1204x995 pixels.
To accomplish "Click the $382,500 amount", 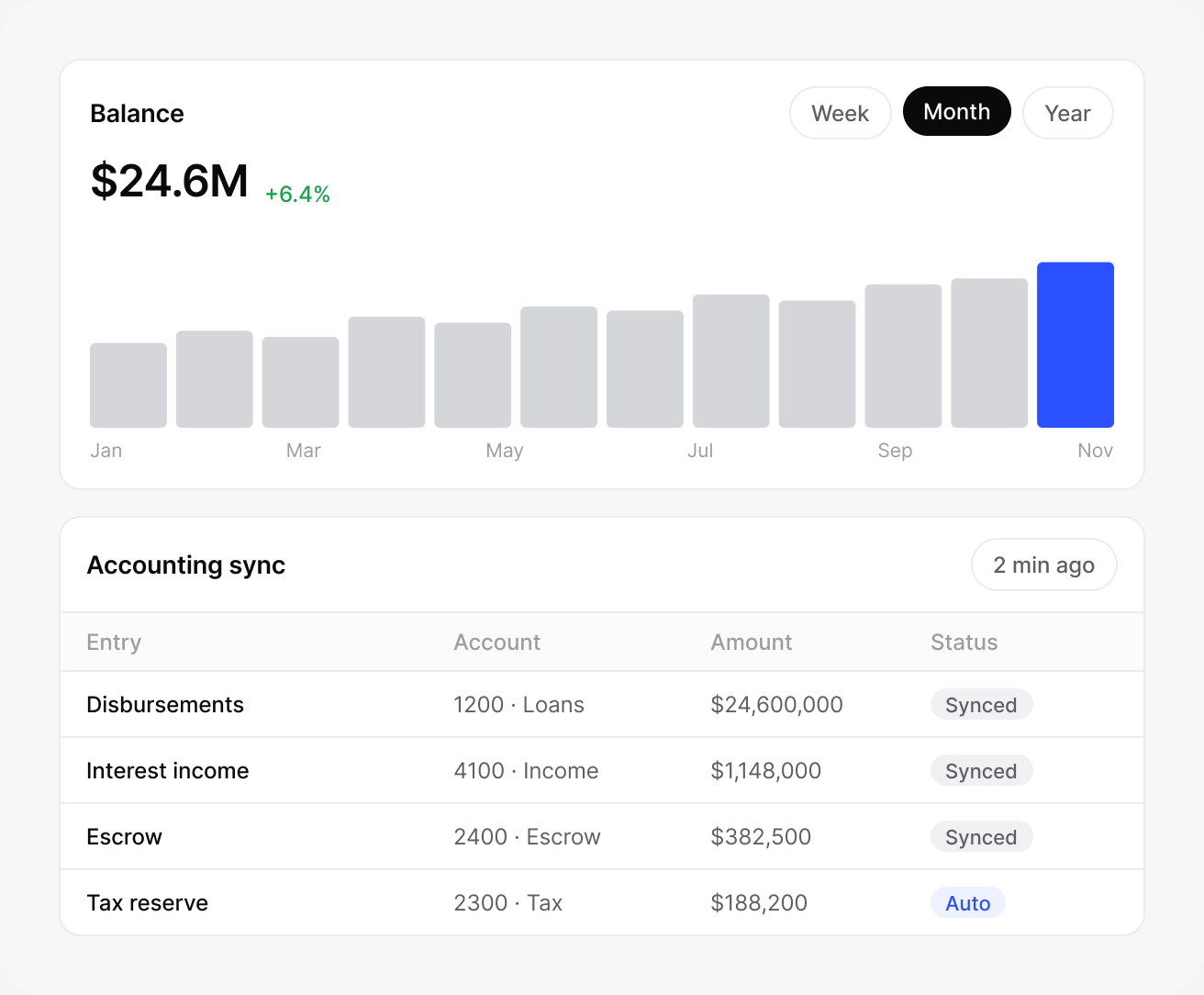I will [761, 837].
